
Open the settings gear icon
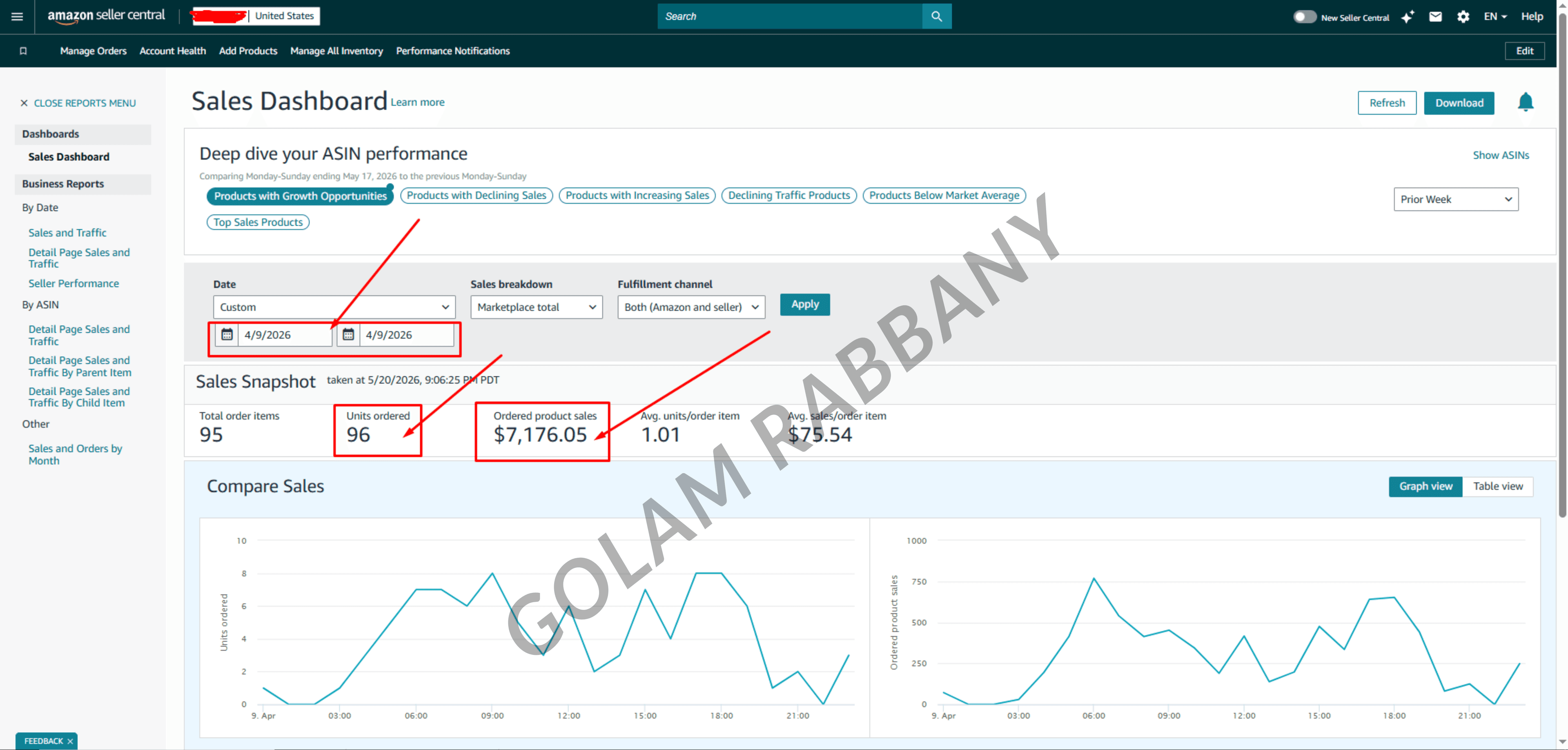(1463, 16)
